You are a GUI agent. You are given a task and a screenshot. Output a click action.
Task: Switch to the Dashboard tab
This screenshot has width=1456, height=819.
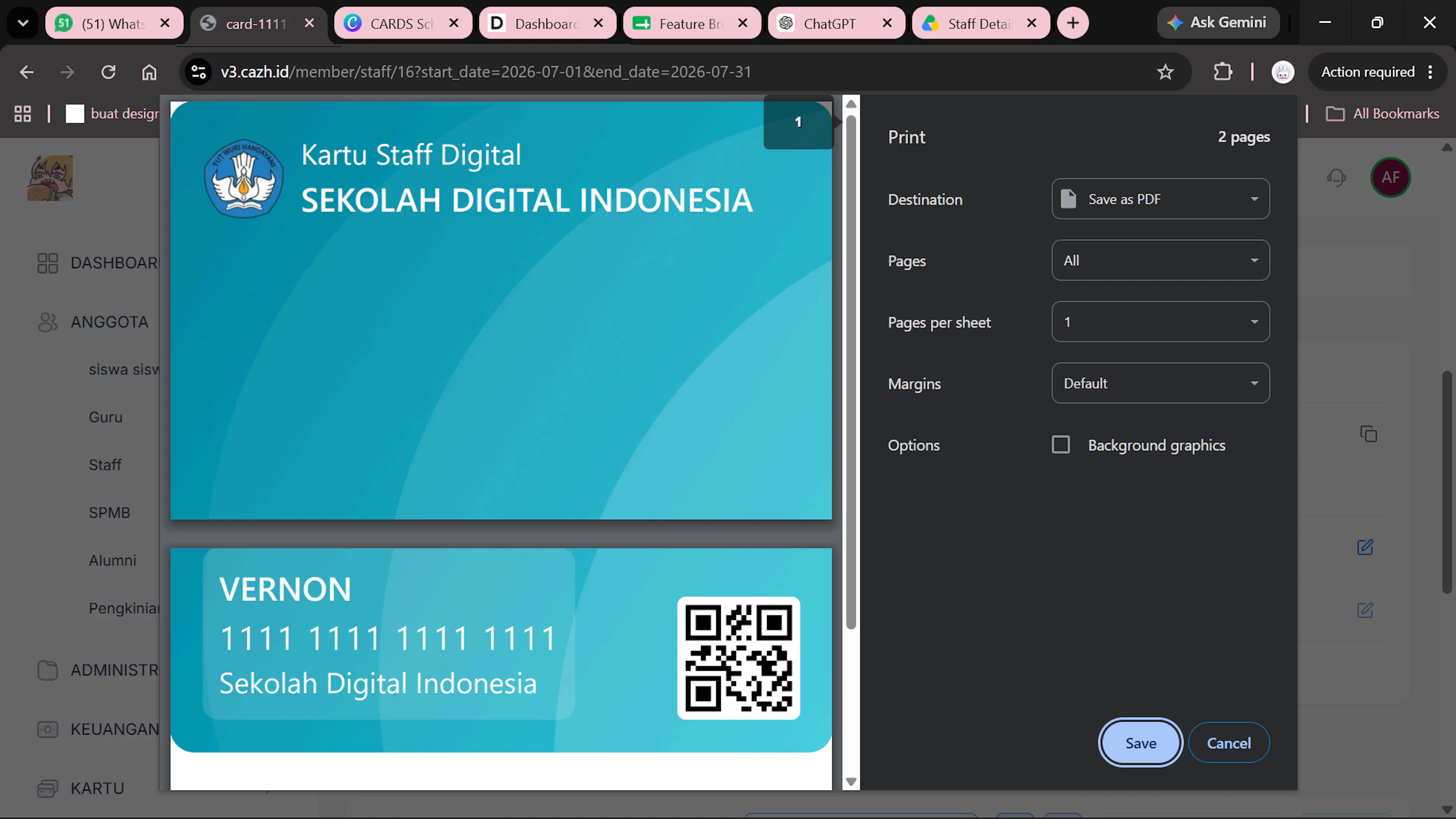pos(548,23)
